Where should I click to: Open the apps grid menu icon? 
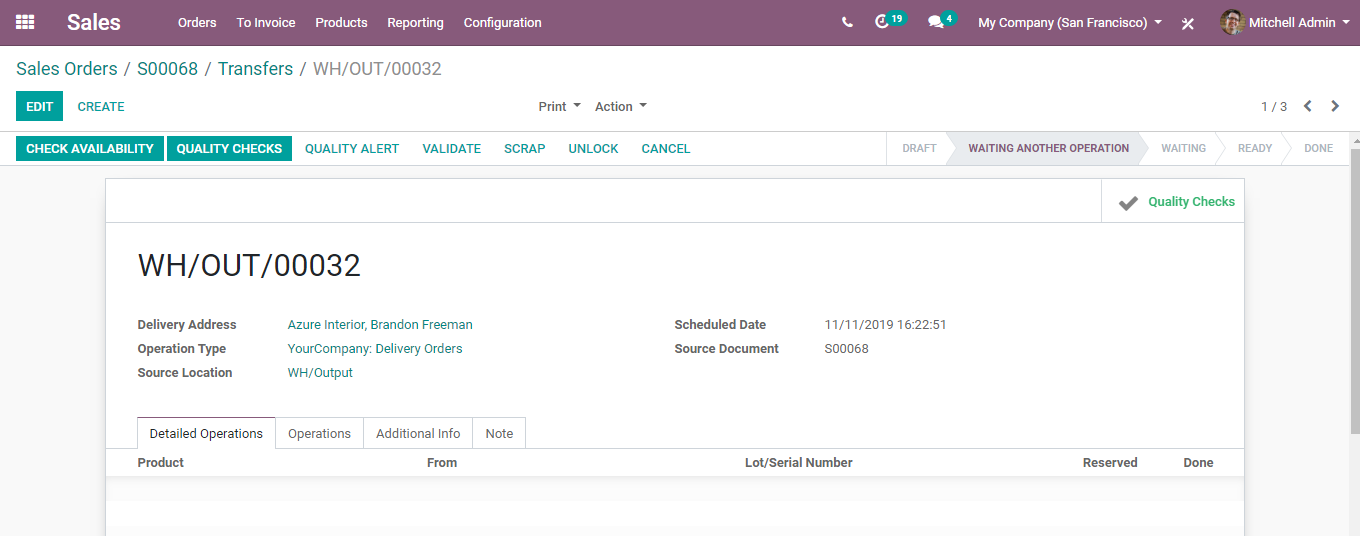pyautogui.click(x=25, y=22)
